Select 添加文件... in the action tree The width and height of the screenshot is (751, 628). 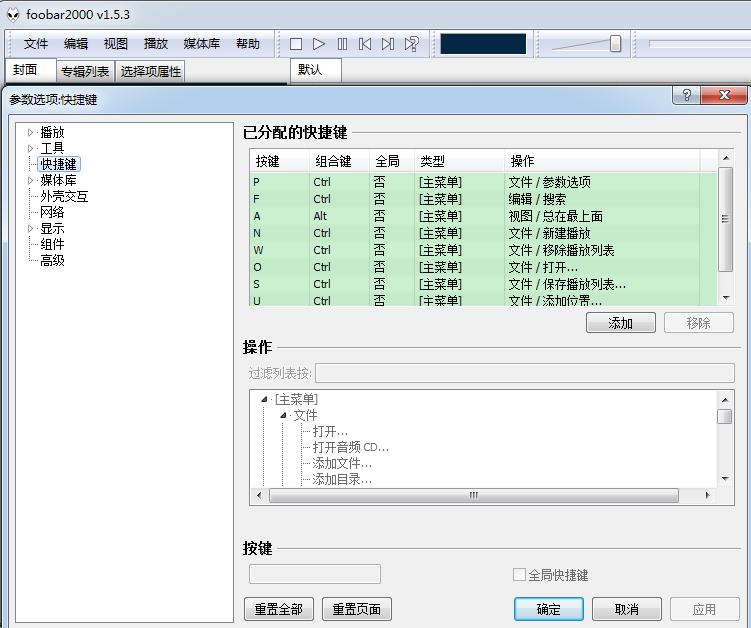[342, 463]
